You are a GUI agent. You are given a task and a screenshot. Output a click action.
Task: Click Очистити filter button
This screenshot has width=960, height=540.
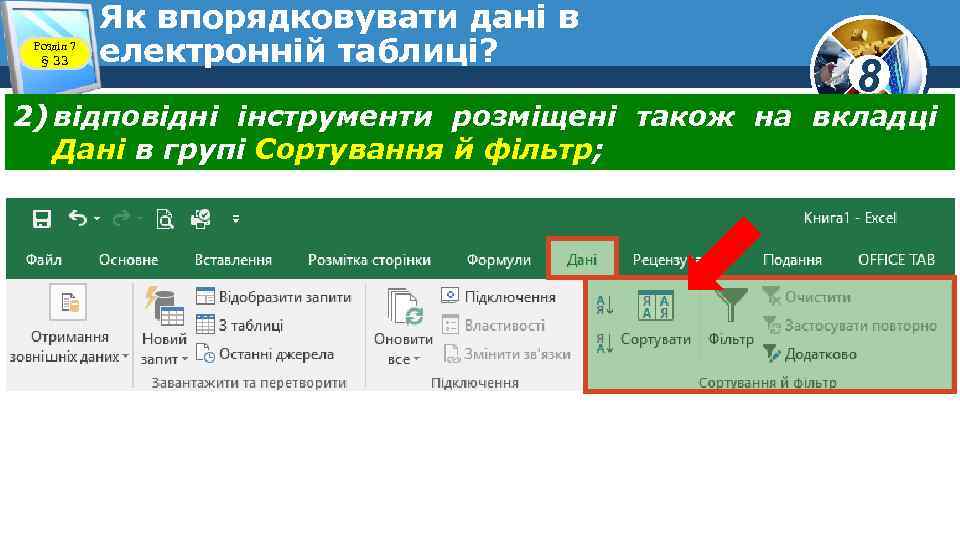coord(807,297)
